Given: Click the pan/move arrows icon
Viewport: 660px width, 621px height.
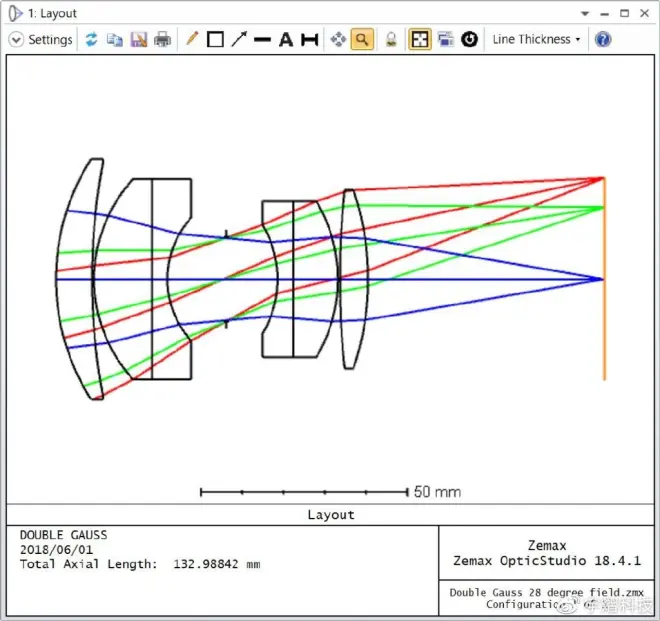Looking at the screenshot, I should (x=338, y=40).
